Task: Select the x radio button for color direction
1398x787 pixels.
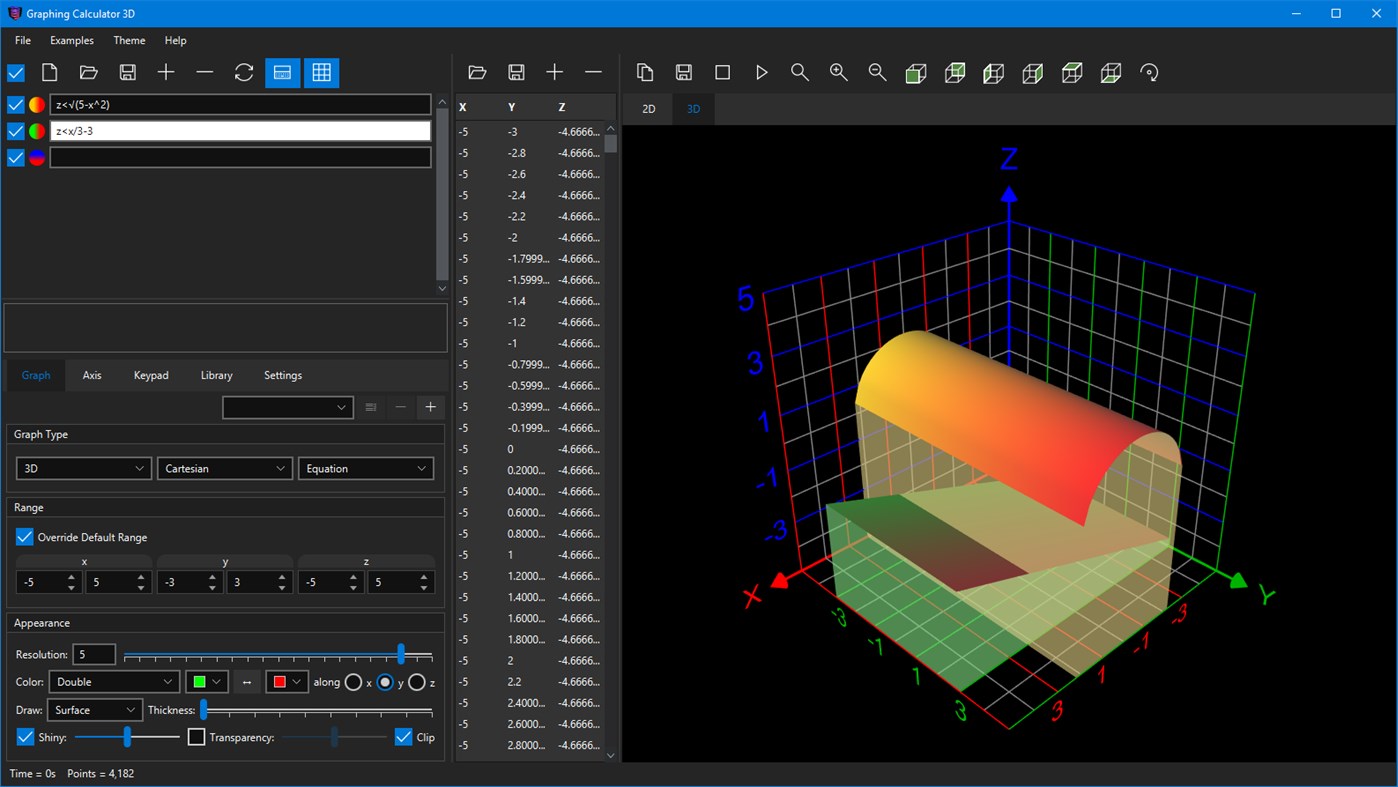Action: coord(355,682)
